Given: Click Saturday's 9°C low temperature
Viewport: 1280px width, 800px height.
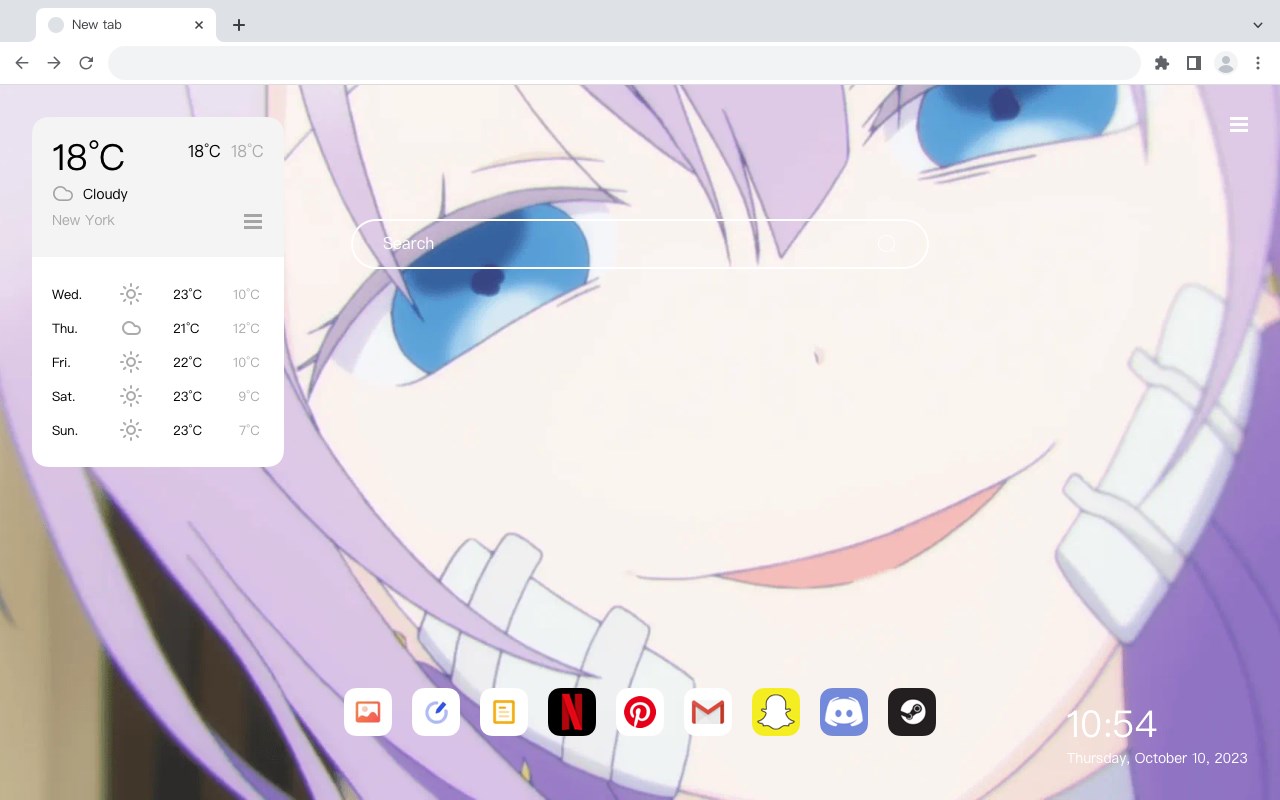Looking at the screenshot, I should 249,396.
